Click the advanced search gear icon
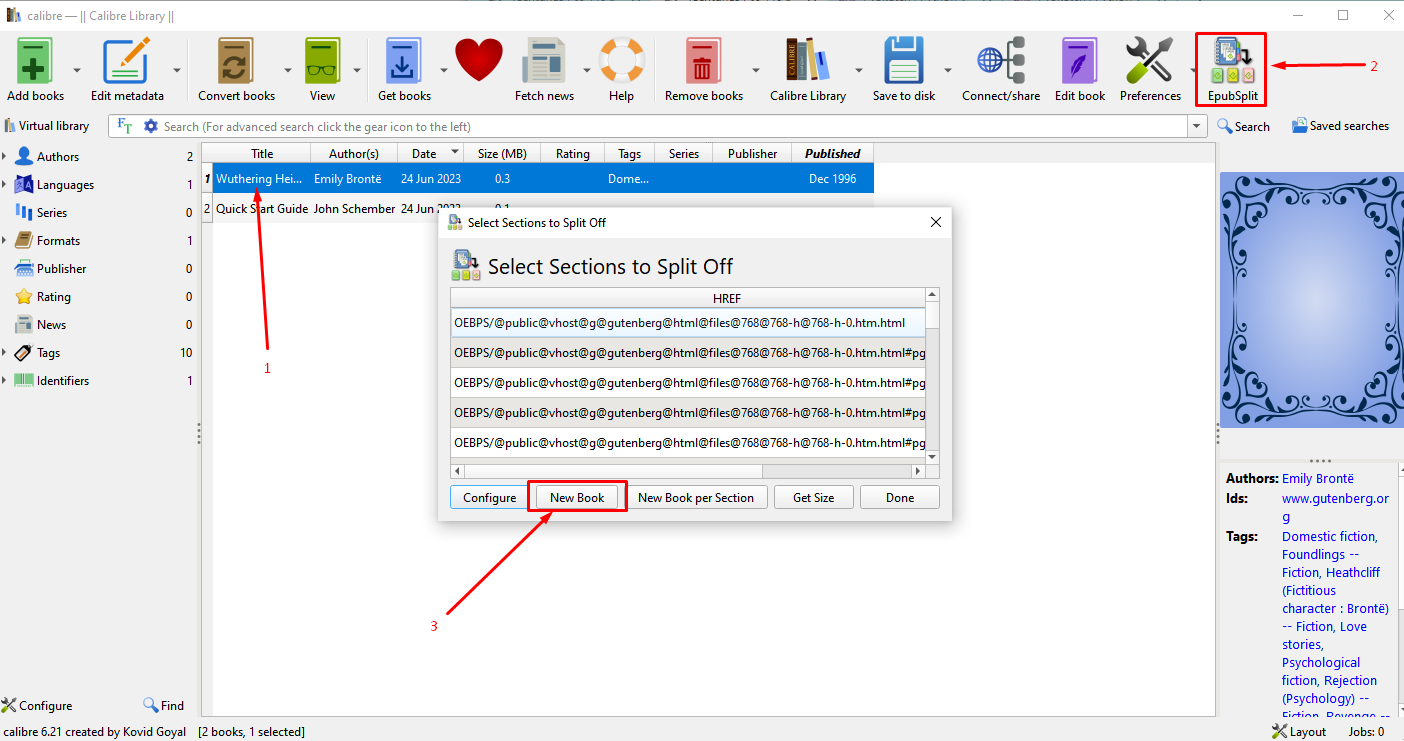 pyautogui.click(x=151, y=126)
